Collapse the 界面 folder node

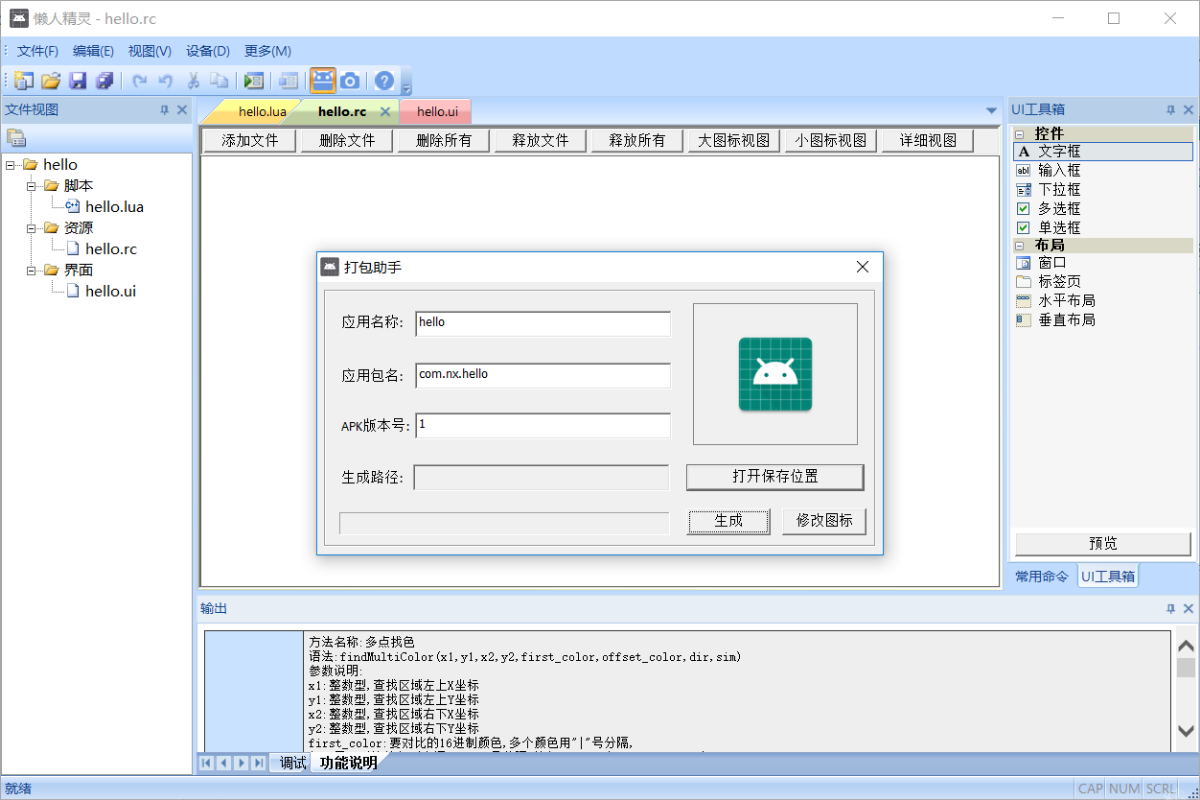[32, 270]
